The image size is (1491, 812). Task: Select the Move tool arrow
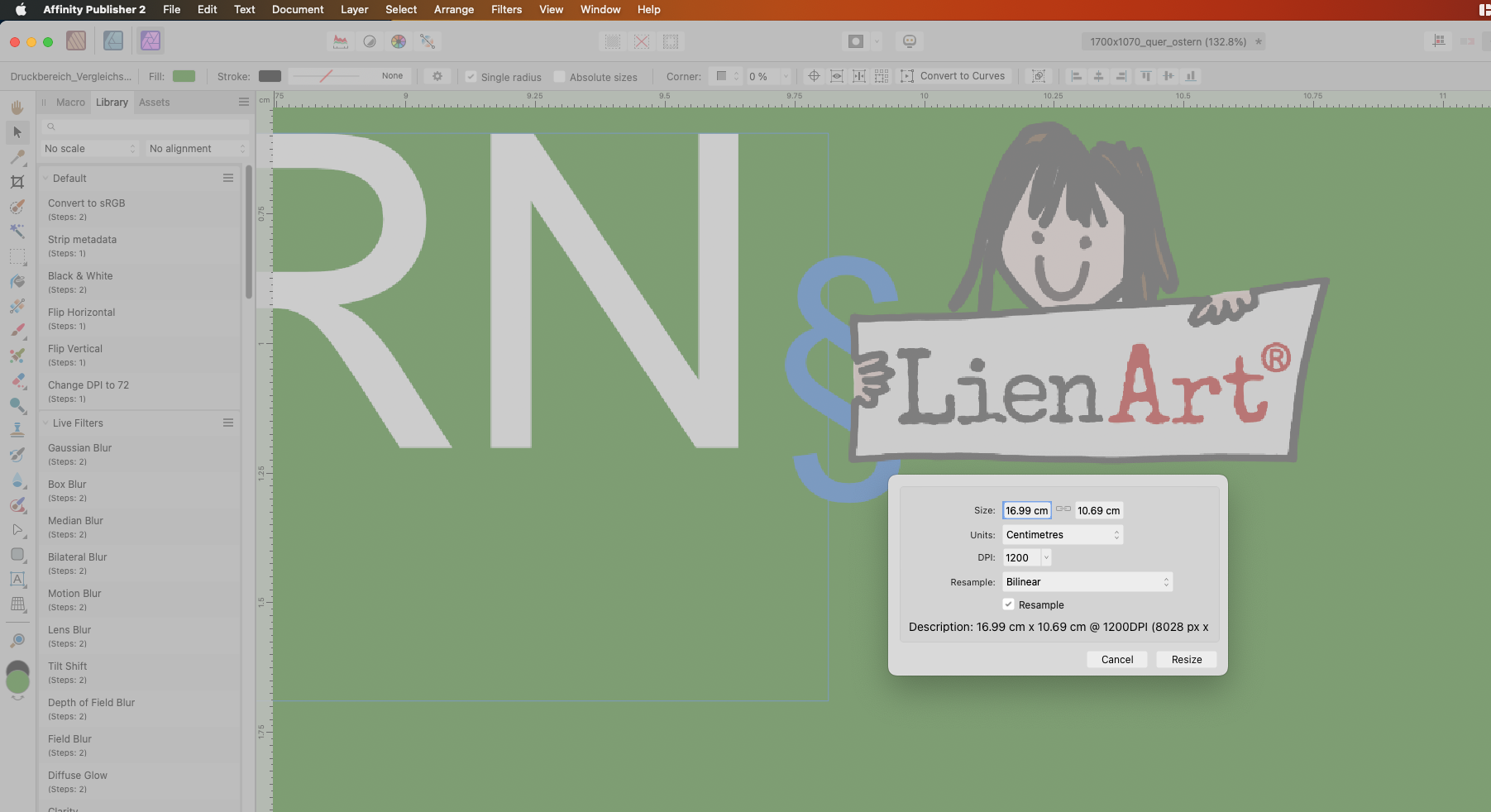17,132
